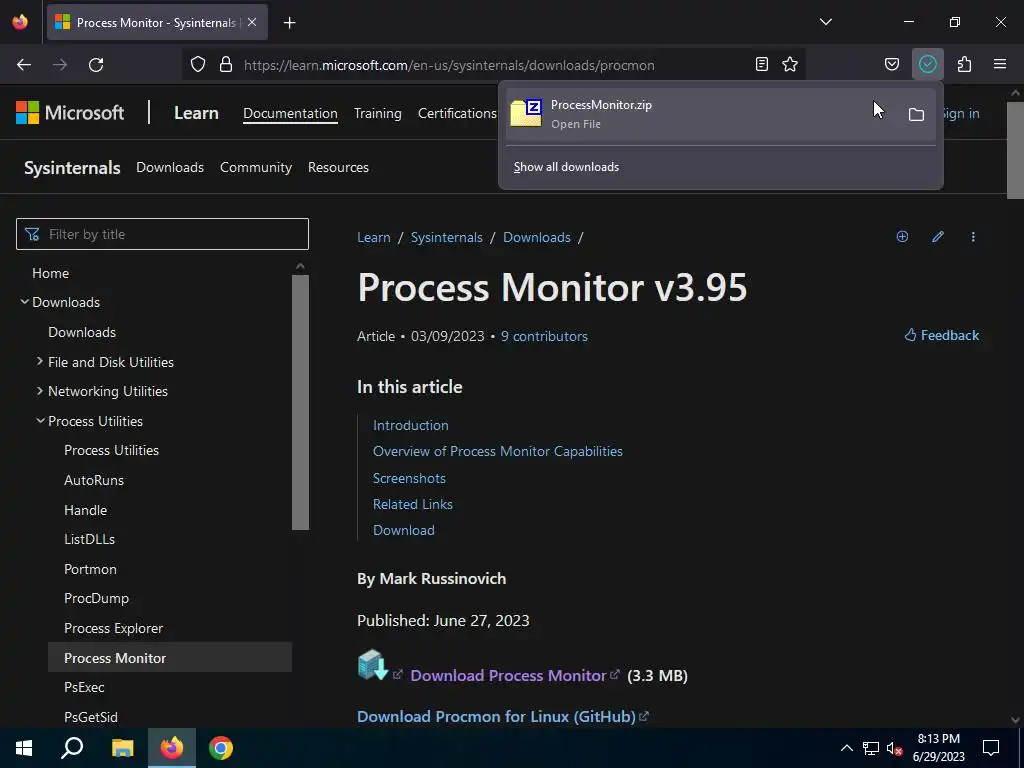Click the Process Monitor download package icon
1024x768 pixels.
click(373, 665)
